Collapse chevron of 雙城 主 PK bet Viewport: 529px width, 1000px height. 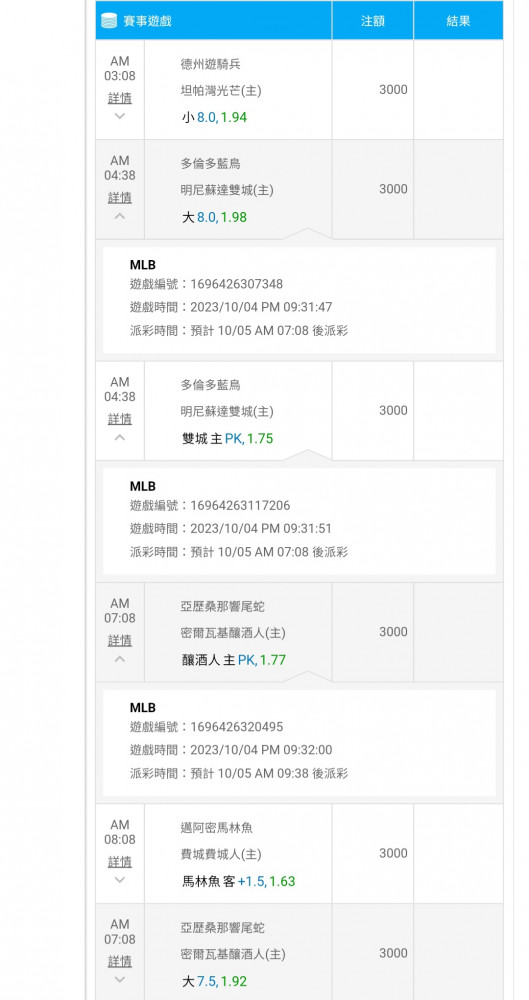pyautogui.click(x=119, y=437)
